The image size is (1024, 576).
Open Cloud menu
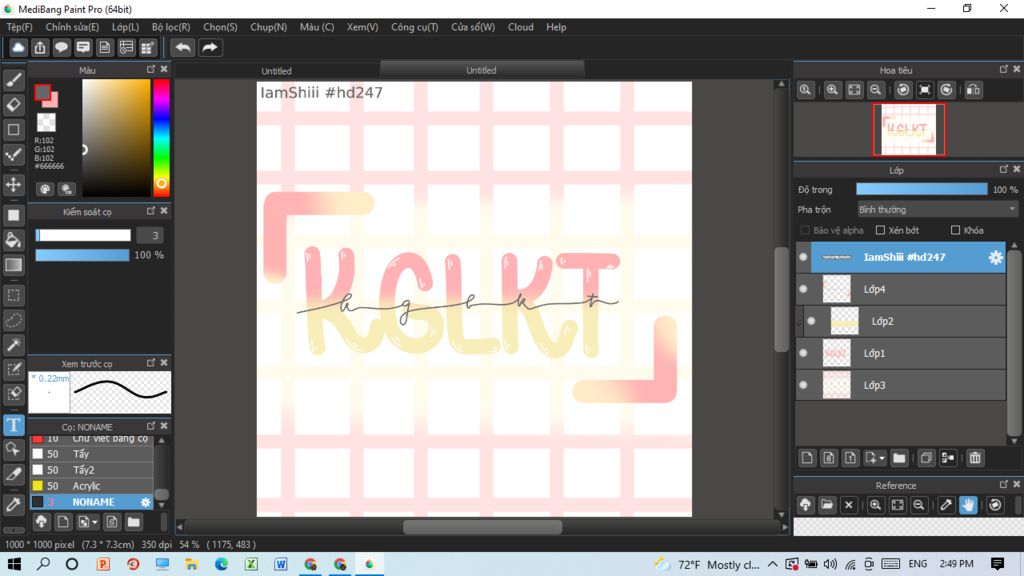(520, 27)
